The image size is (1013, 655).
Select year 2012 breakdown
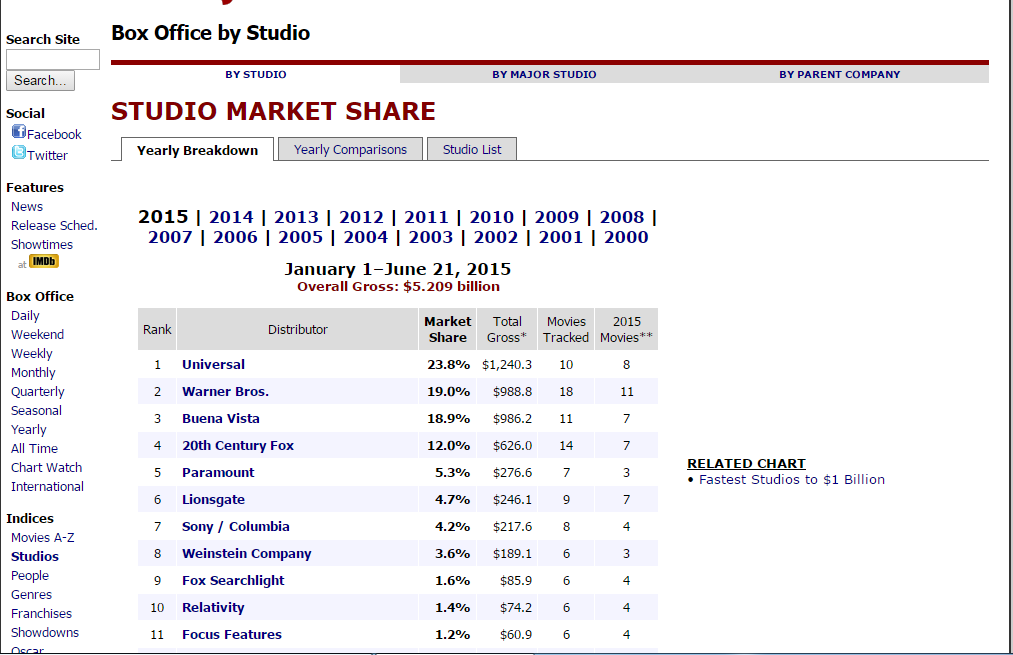(x=361, y=217)
